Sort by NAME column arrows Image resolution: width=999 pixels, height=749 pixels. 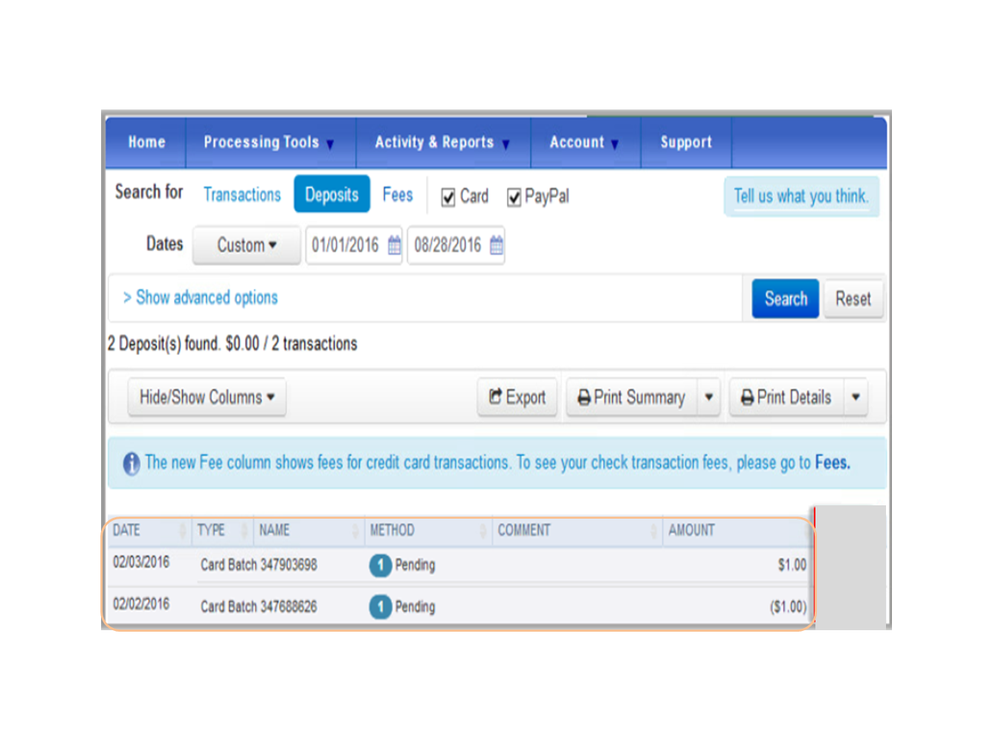click(355, 530)
